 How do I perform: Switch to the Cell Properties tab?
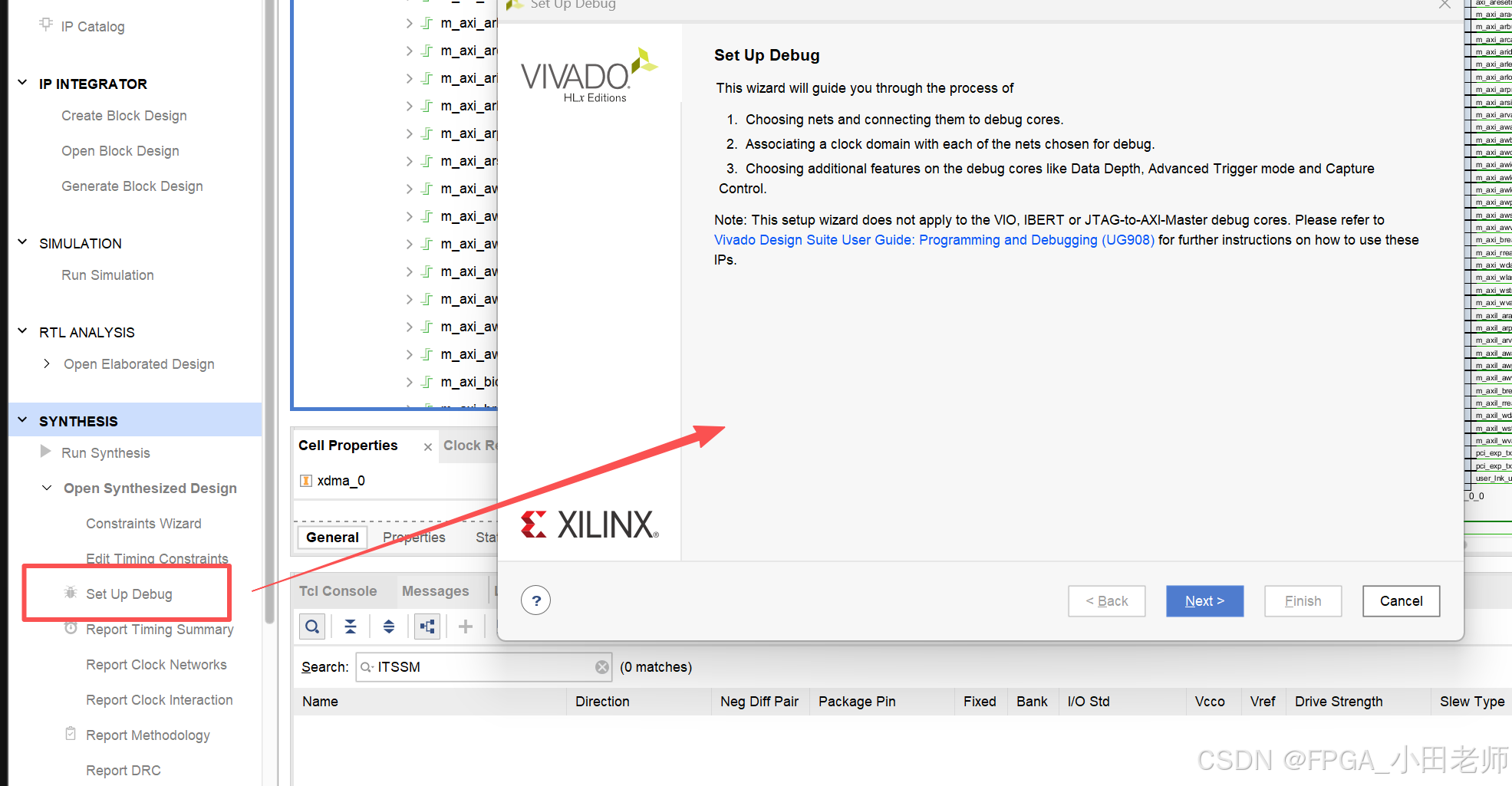348,446
